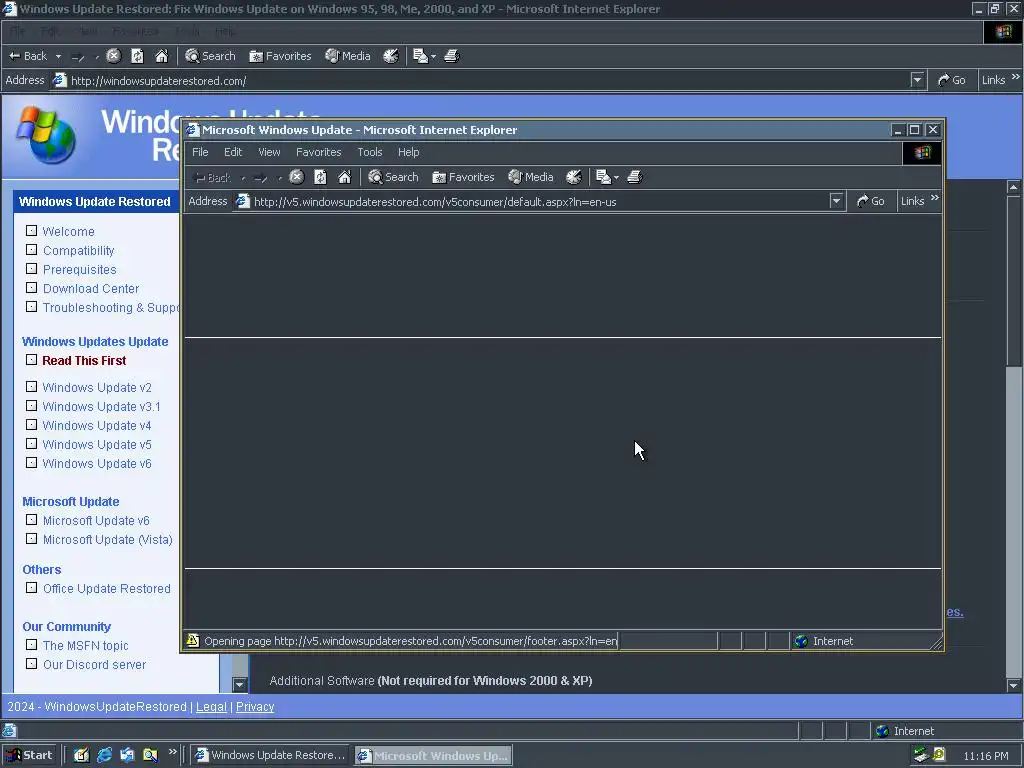This screenshot has width=1024, height=768.
Task: Expand Links chevron in background window
Action: 1016,77
